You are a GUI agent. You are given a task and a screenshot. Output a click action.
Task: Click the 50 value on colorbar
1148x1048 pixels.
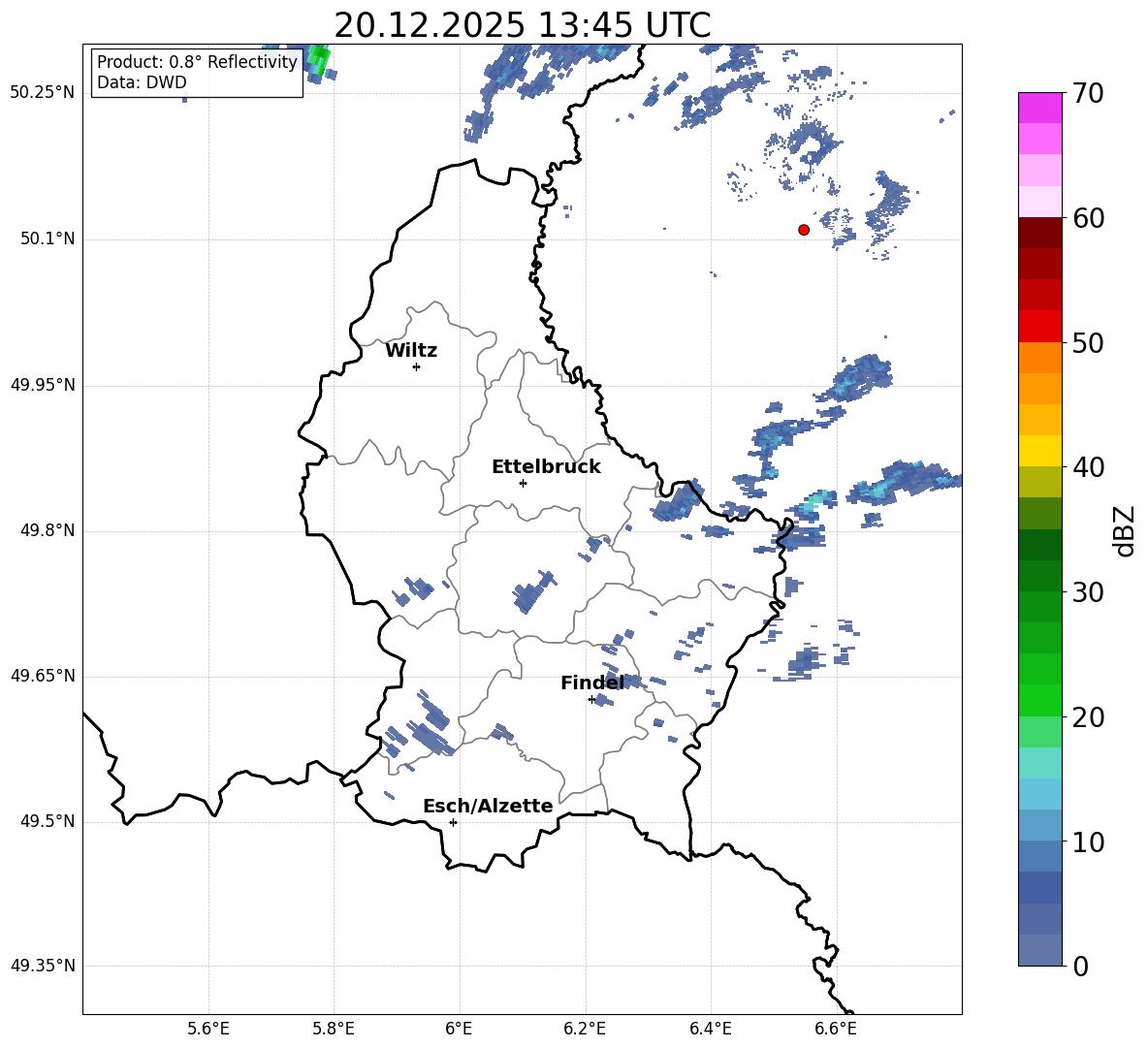[x=1088, y=343]
